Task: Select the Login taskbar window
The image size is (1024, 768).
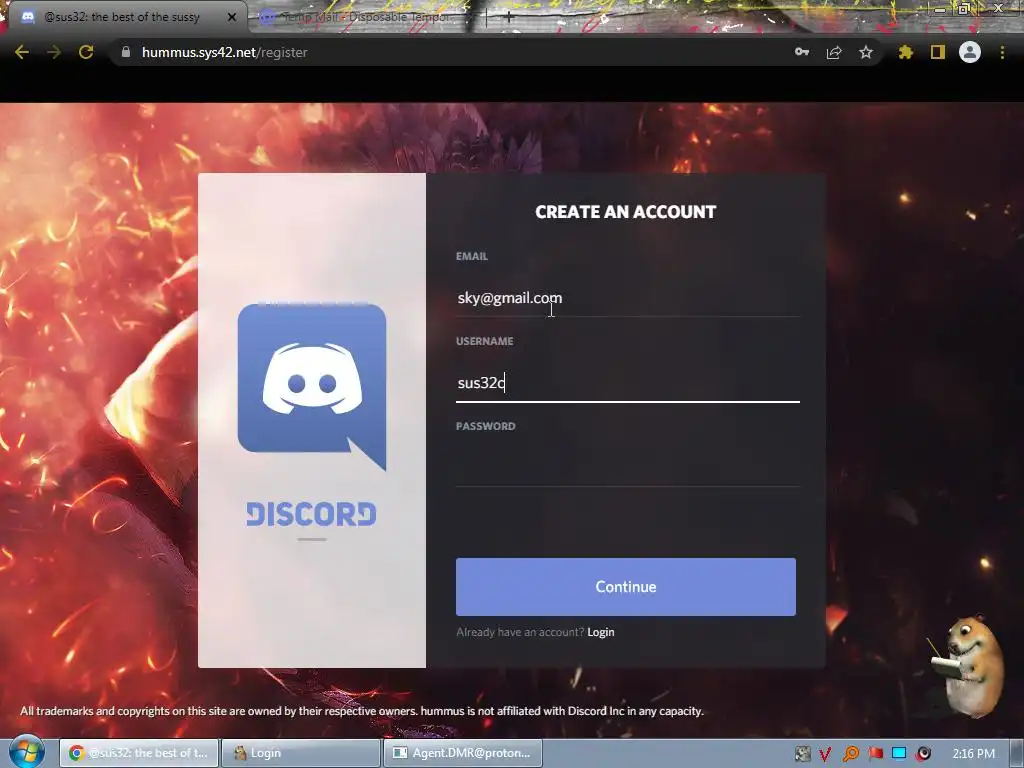Action: pyautogui.click(x=300, y=753)
